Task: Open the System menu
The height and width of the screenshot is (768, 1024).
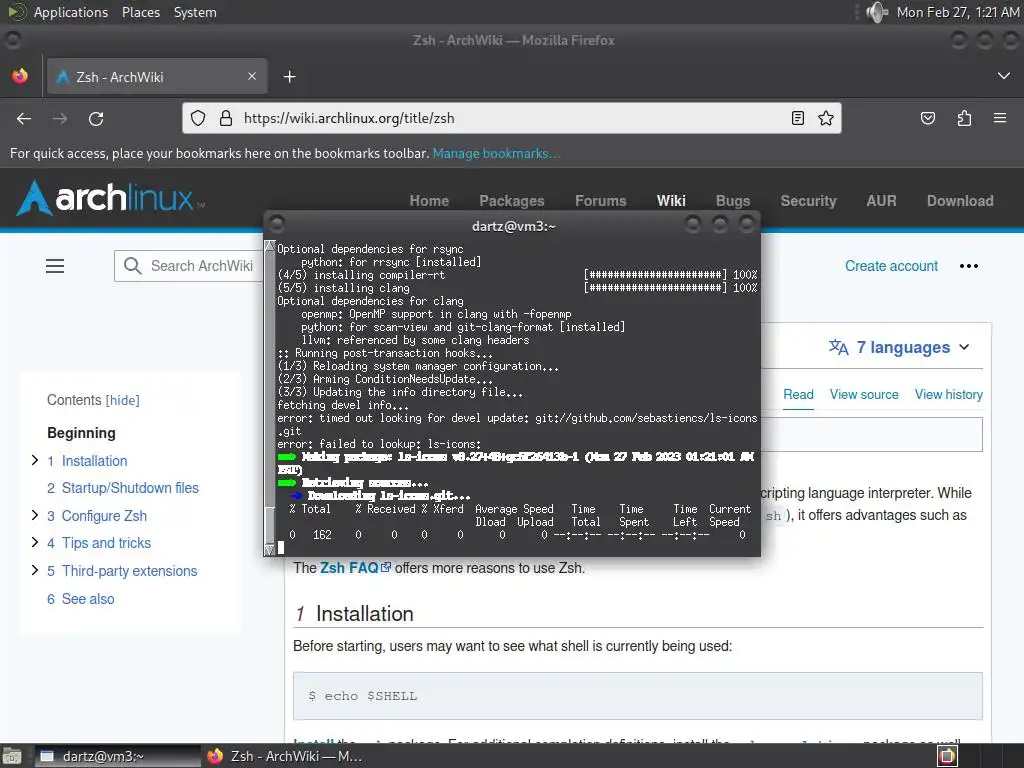Action: [x=195, y=12]
